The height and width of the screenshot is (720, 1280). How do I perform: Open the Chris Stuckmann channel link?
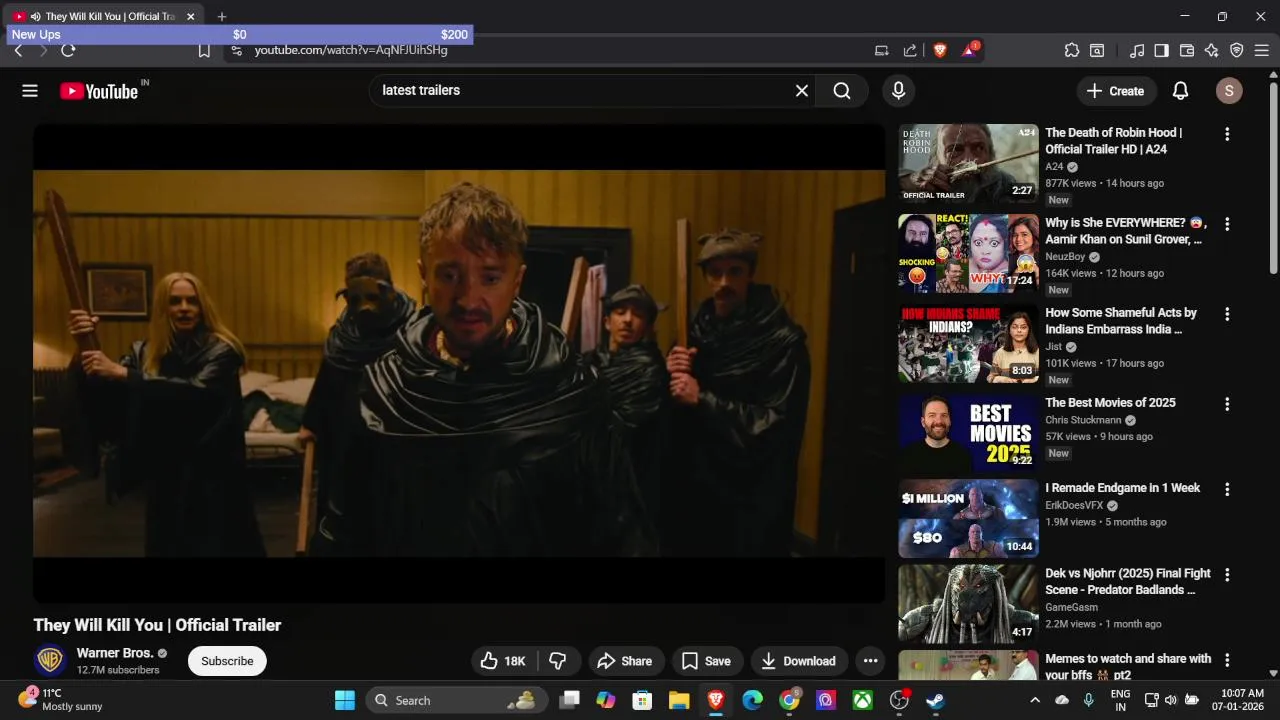1083,420
